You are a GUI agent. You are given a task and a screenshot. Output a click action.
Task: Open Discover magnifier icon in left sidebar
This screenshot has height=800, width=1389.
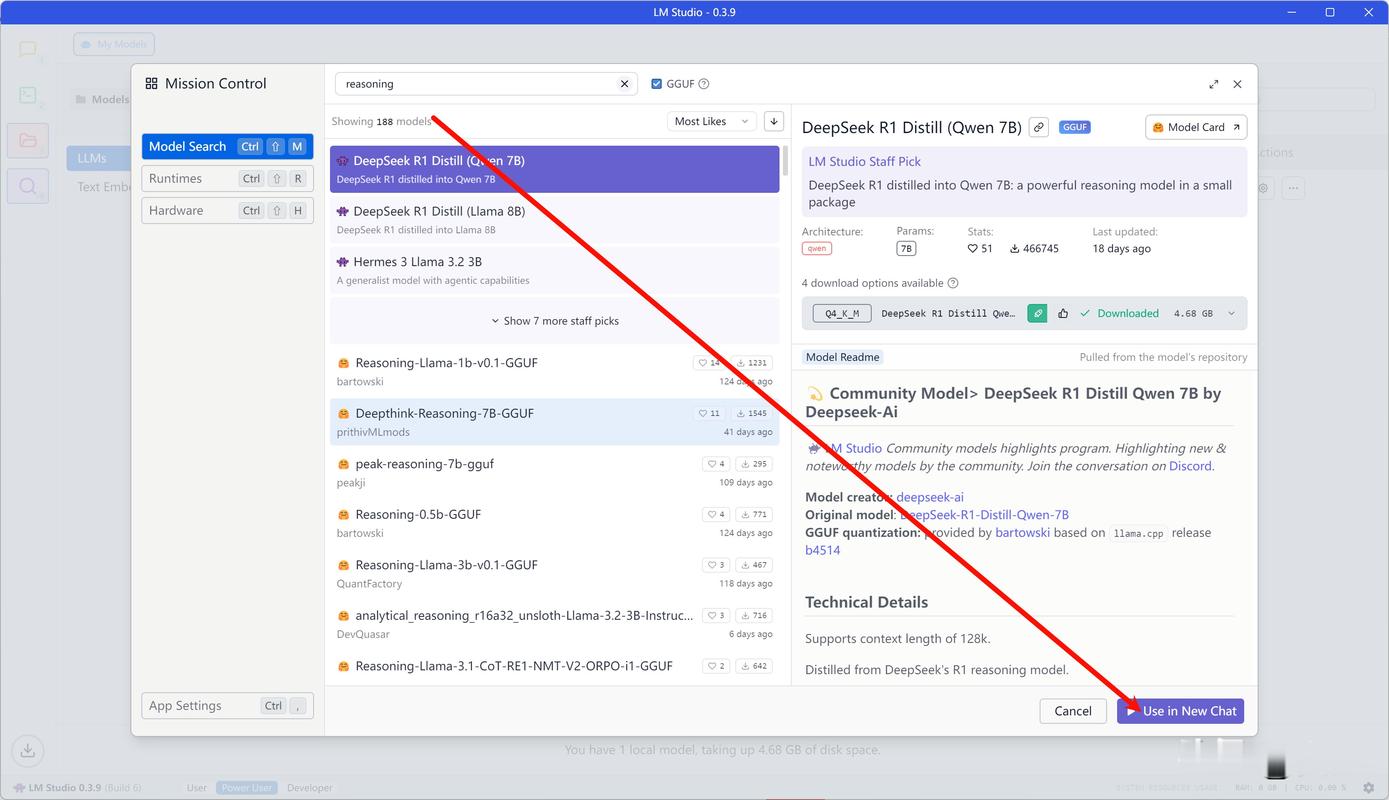click(x=28, y=187)
